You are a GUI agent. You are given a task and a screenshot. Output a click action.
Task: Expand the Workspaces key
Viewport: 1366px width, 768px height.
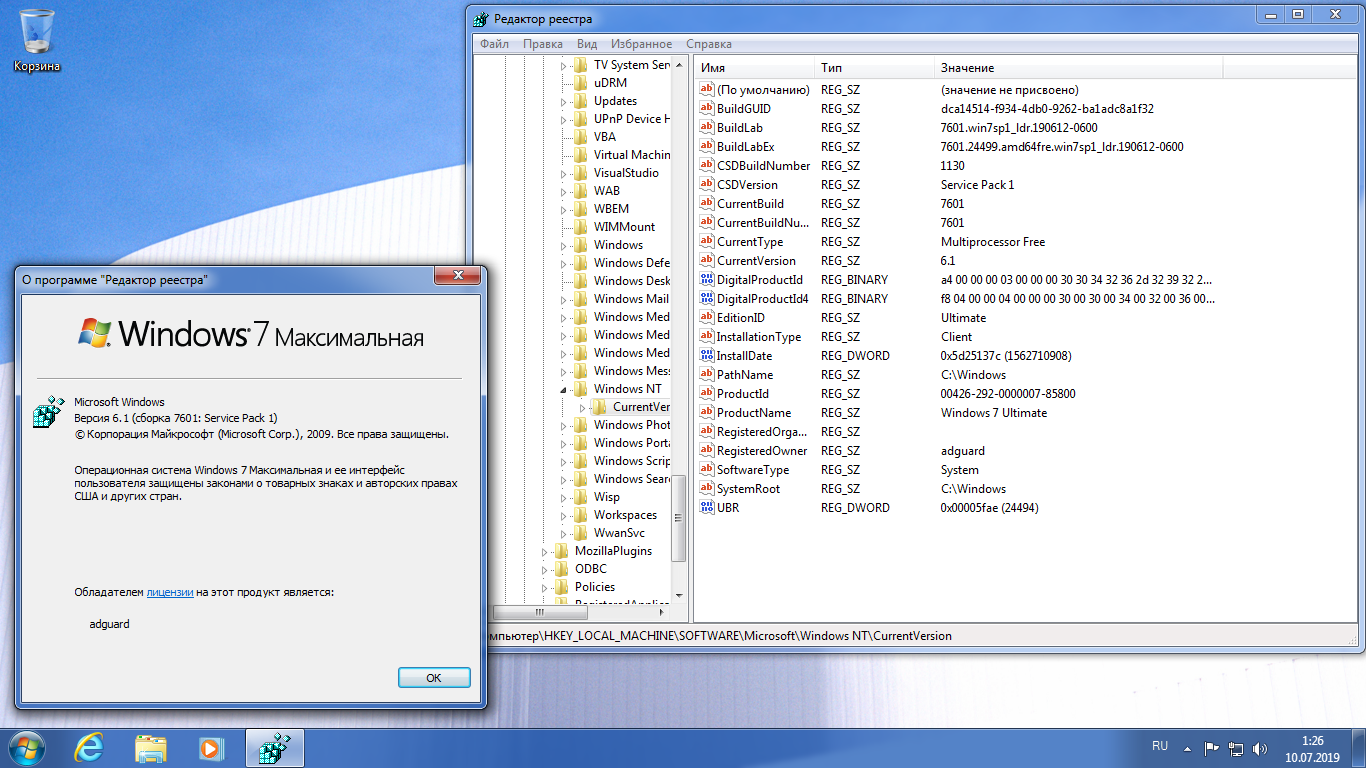point(565,515)
